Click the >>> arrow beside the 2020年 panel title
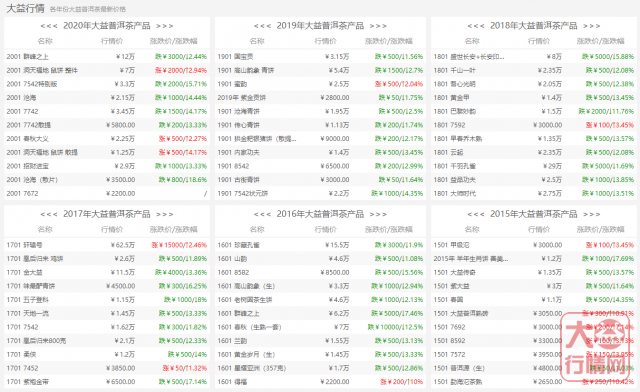 [165, 26]
